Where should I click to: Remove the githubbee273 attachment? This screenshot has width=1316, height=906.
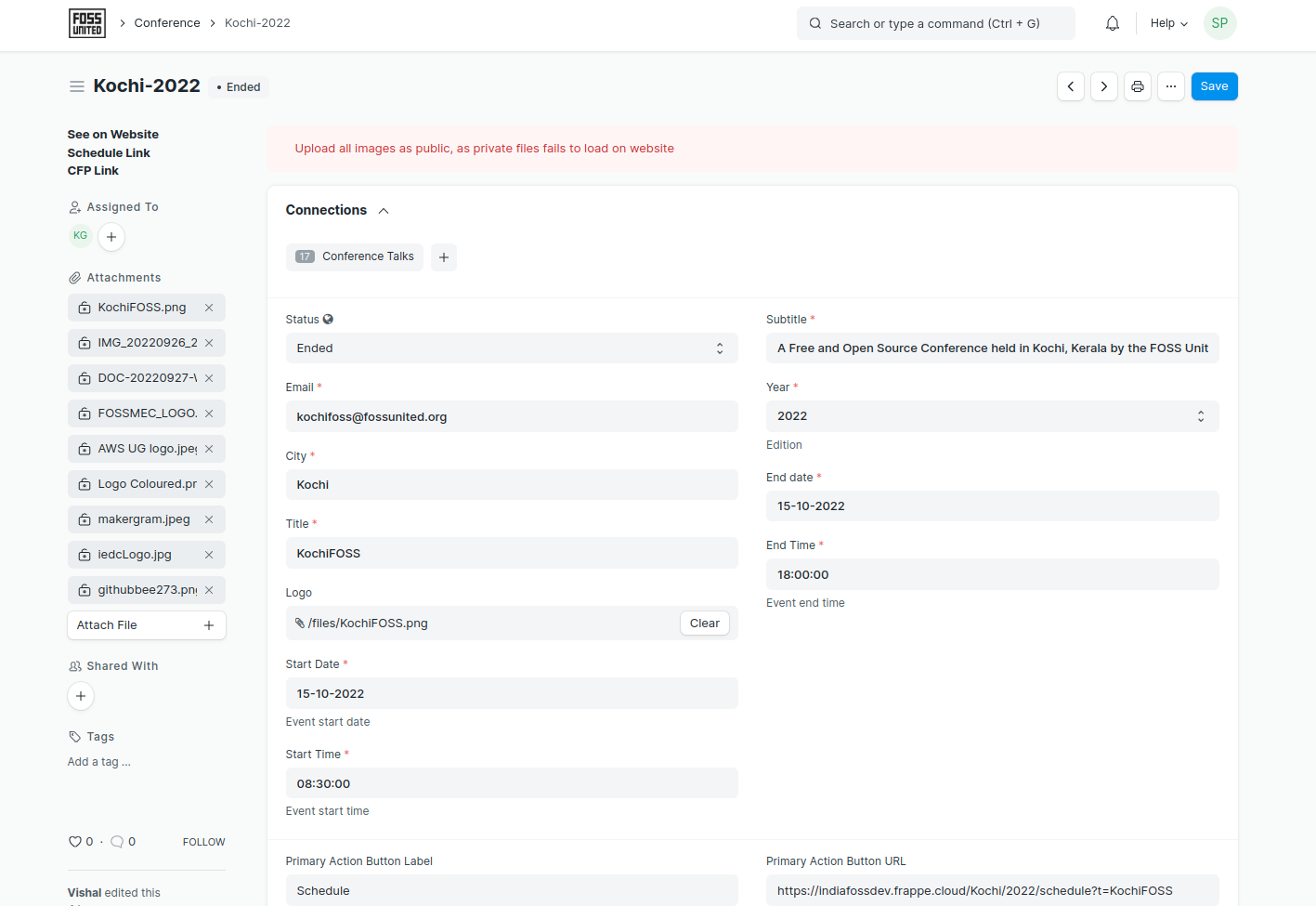pos(209,590)
